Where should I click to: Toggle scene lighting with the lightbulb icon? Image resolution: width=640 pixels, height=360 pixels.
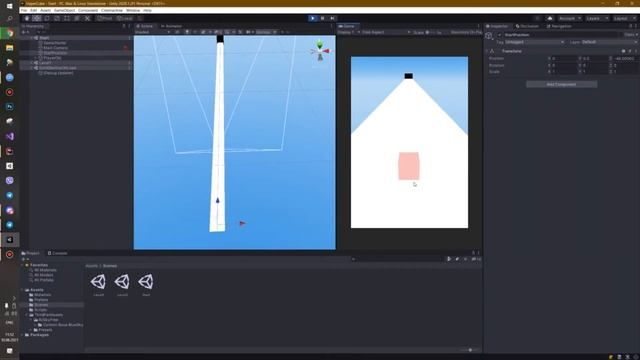coord(187,32)
